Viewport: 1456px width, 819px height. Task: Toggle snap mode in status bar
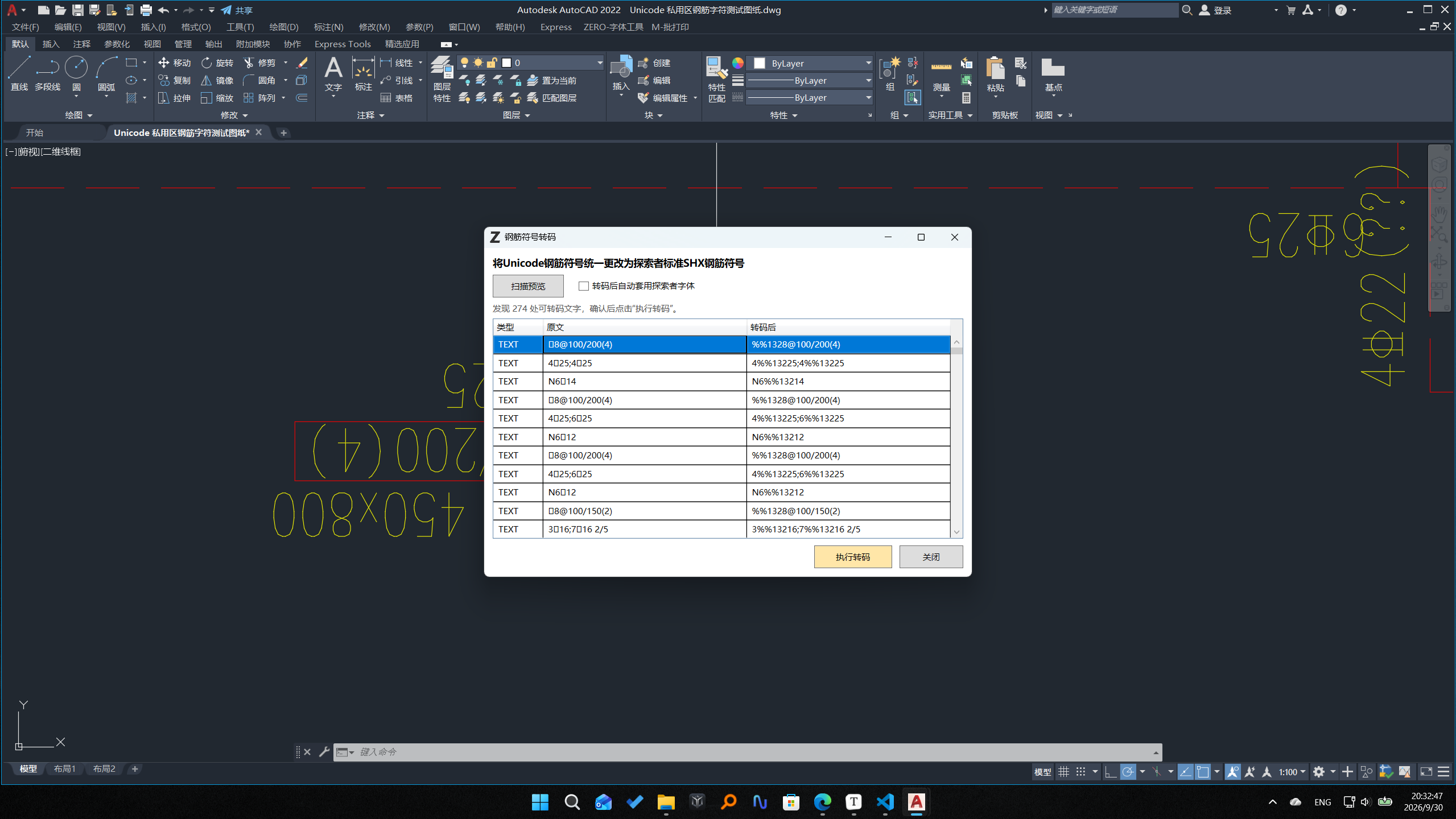[x=1080, y=772]
